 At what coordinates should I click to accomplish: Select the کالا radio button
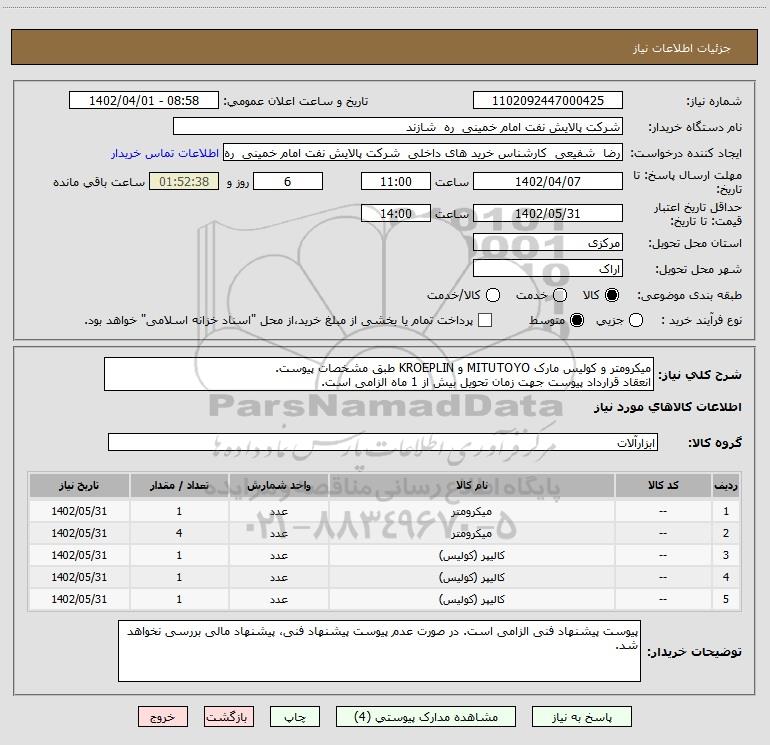[x=612, y=295]
